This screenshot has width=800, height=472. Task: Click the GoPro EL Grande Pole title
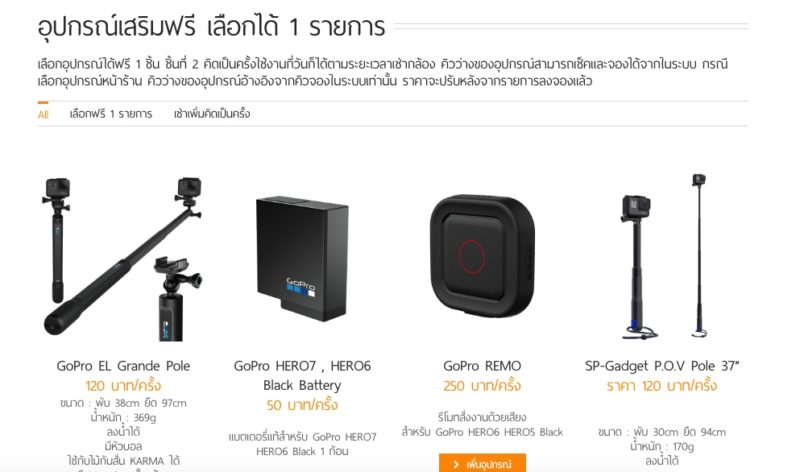coord(123,366)
